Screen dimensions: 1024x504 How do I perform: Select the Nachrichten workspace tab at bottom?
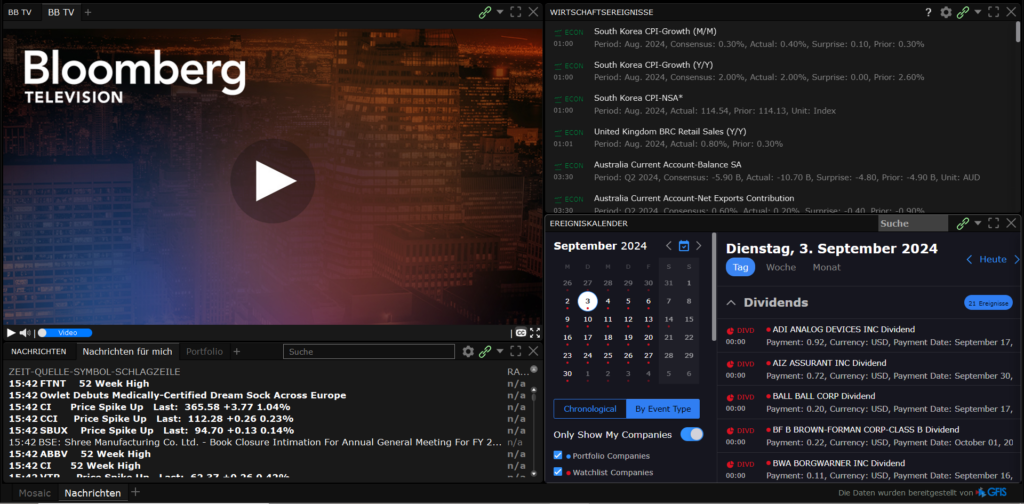[x=93, y=493]
